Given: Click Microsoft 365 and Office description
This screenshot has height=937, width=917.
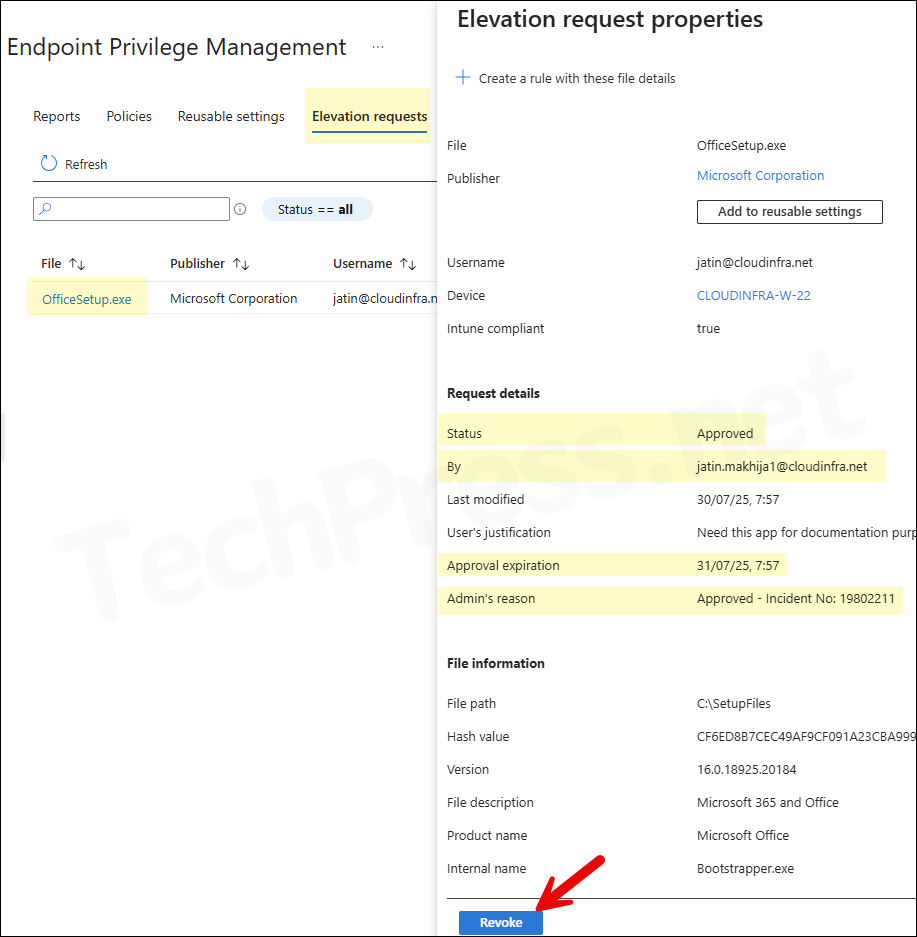Looking at the screenshot, I should [x=768, y=802].
